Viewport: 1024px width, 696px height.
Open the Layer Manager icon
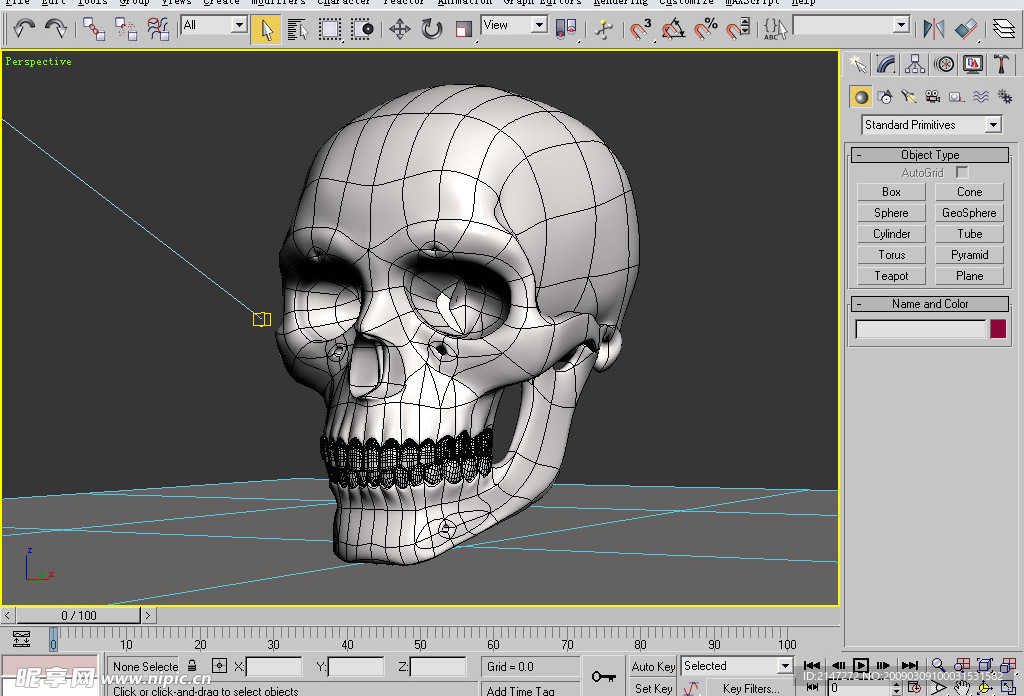point(1004,29)
